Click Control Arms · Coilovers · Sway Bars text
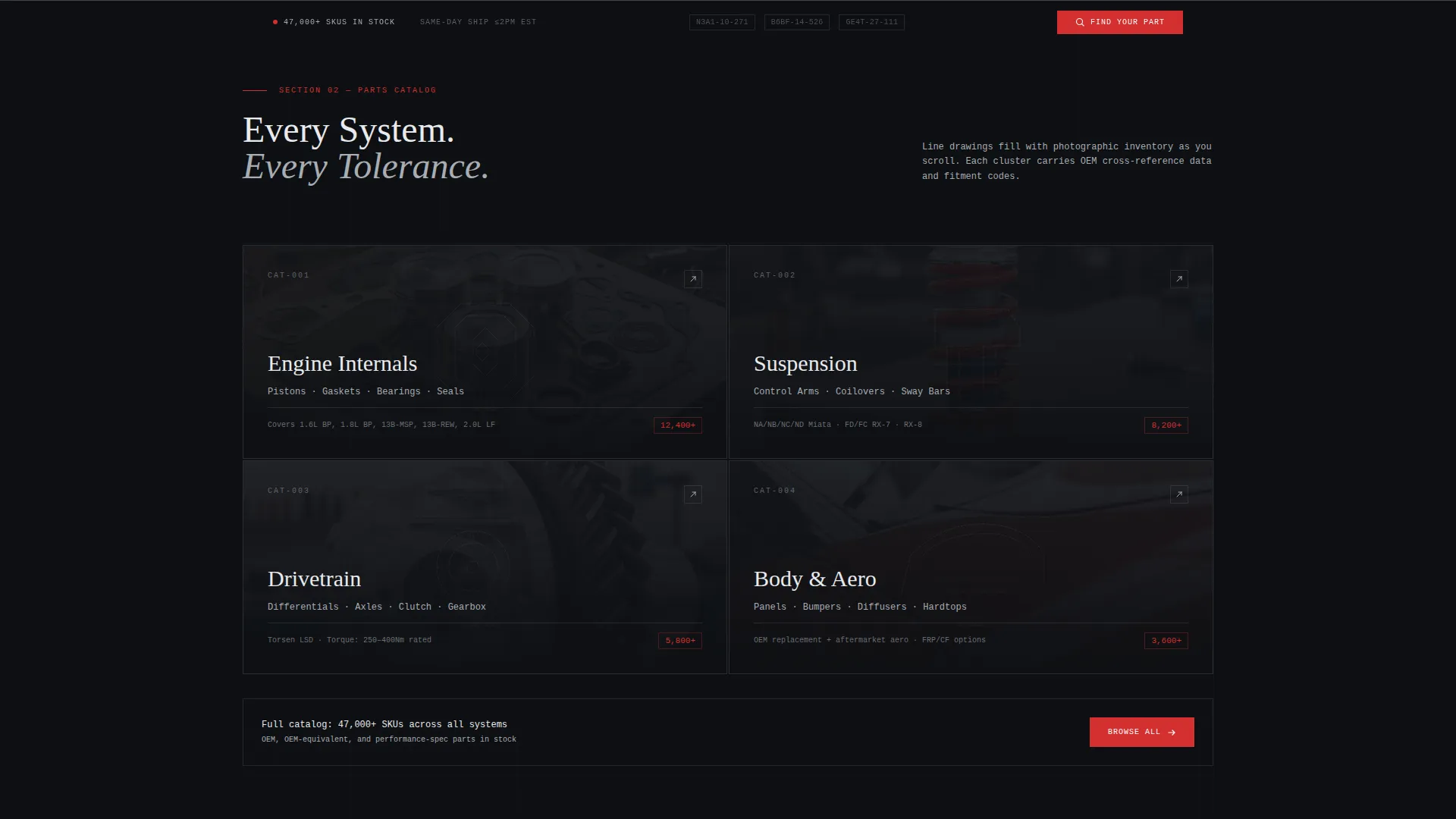The height and width of the screenshot is (819, 1456). point(852,391)
